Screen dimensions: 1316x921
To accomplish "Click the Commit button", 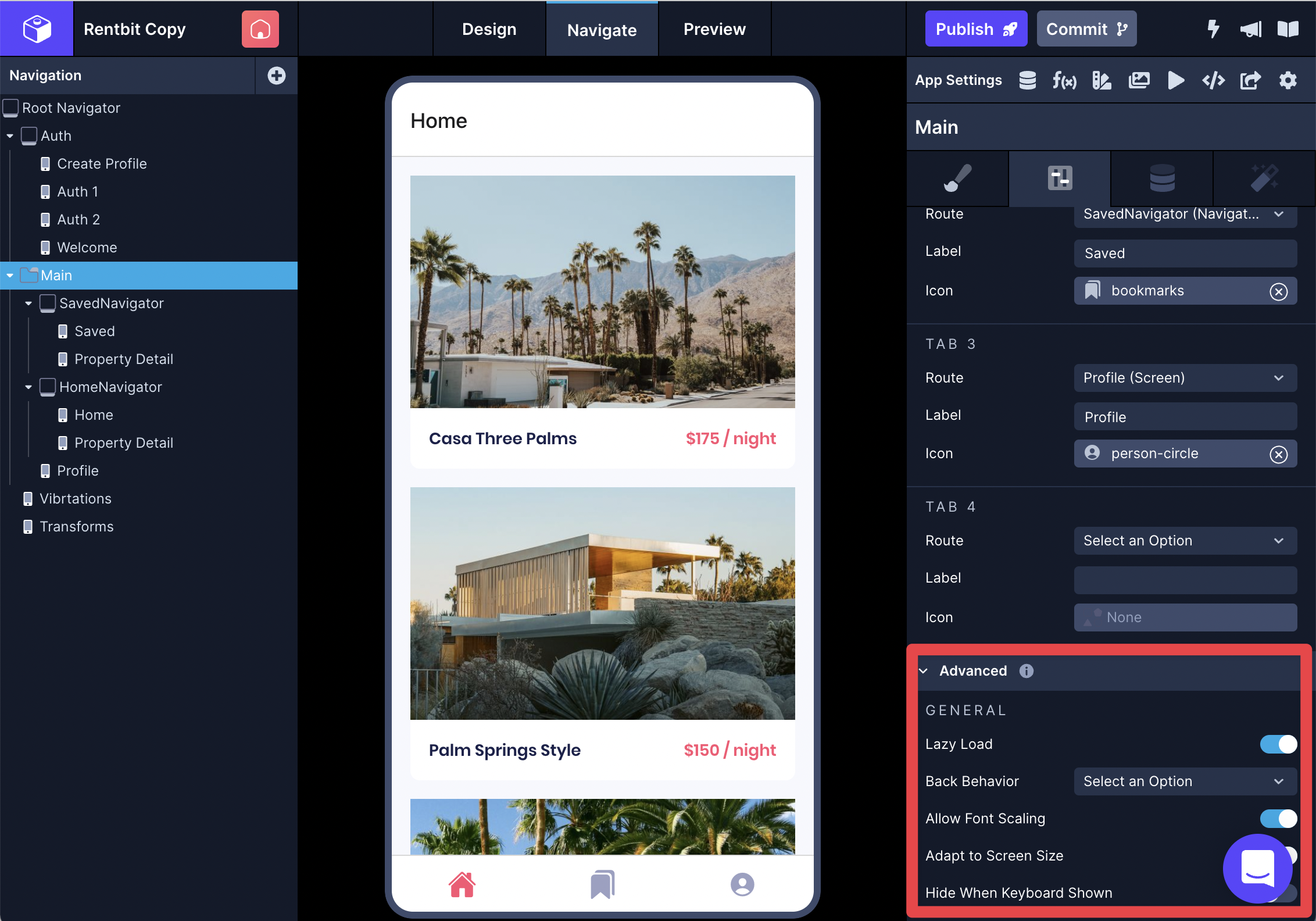I will [x=1086, y=29].
